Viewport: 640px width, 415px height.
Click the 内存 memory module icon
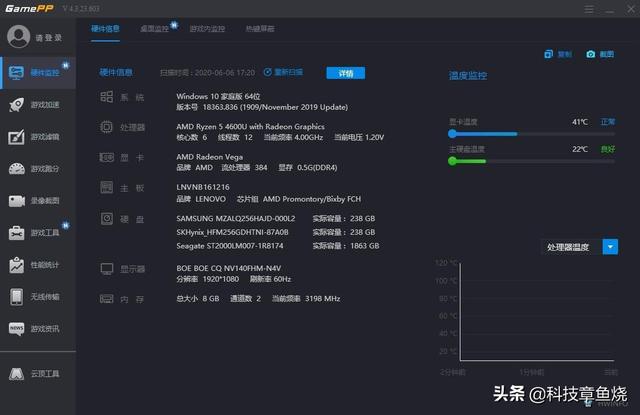click(x=107, y=299)
